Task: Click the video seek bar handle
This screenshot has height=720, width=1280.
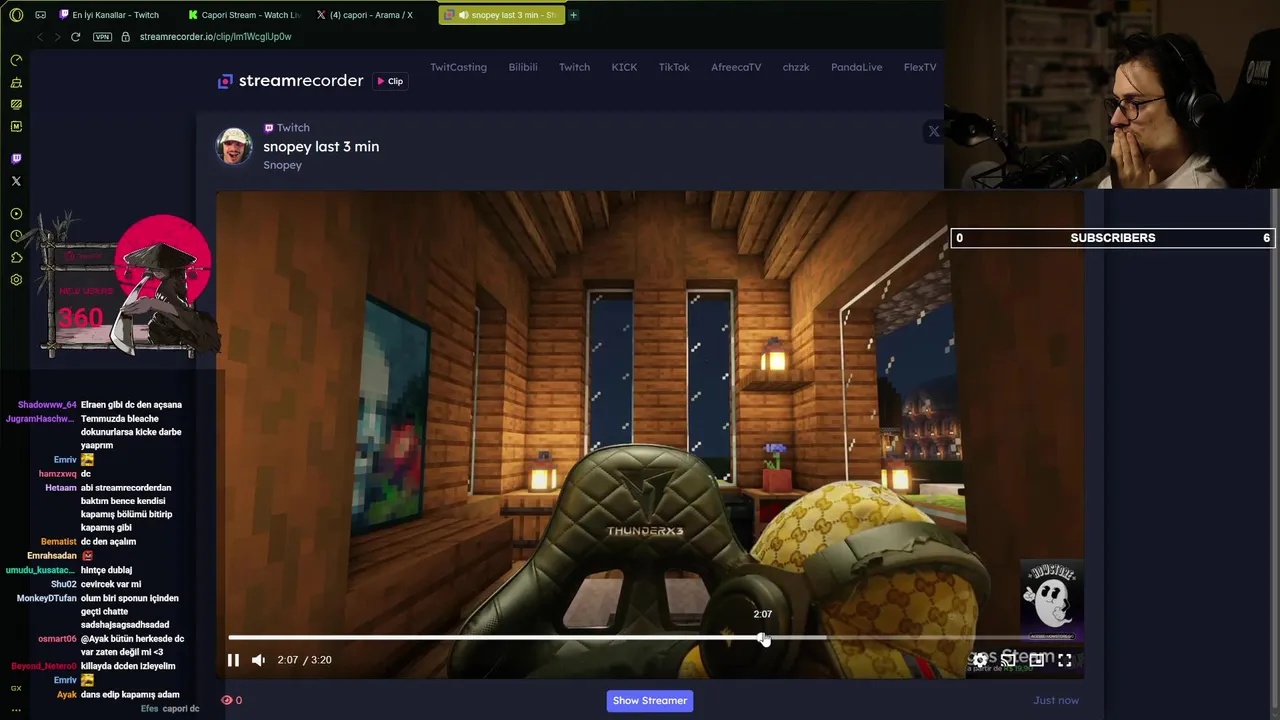Action: click(x=764, y=638)
